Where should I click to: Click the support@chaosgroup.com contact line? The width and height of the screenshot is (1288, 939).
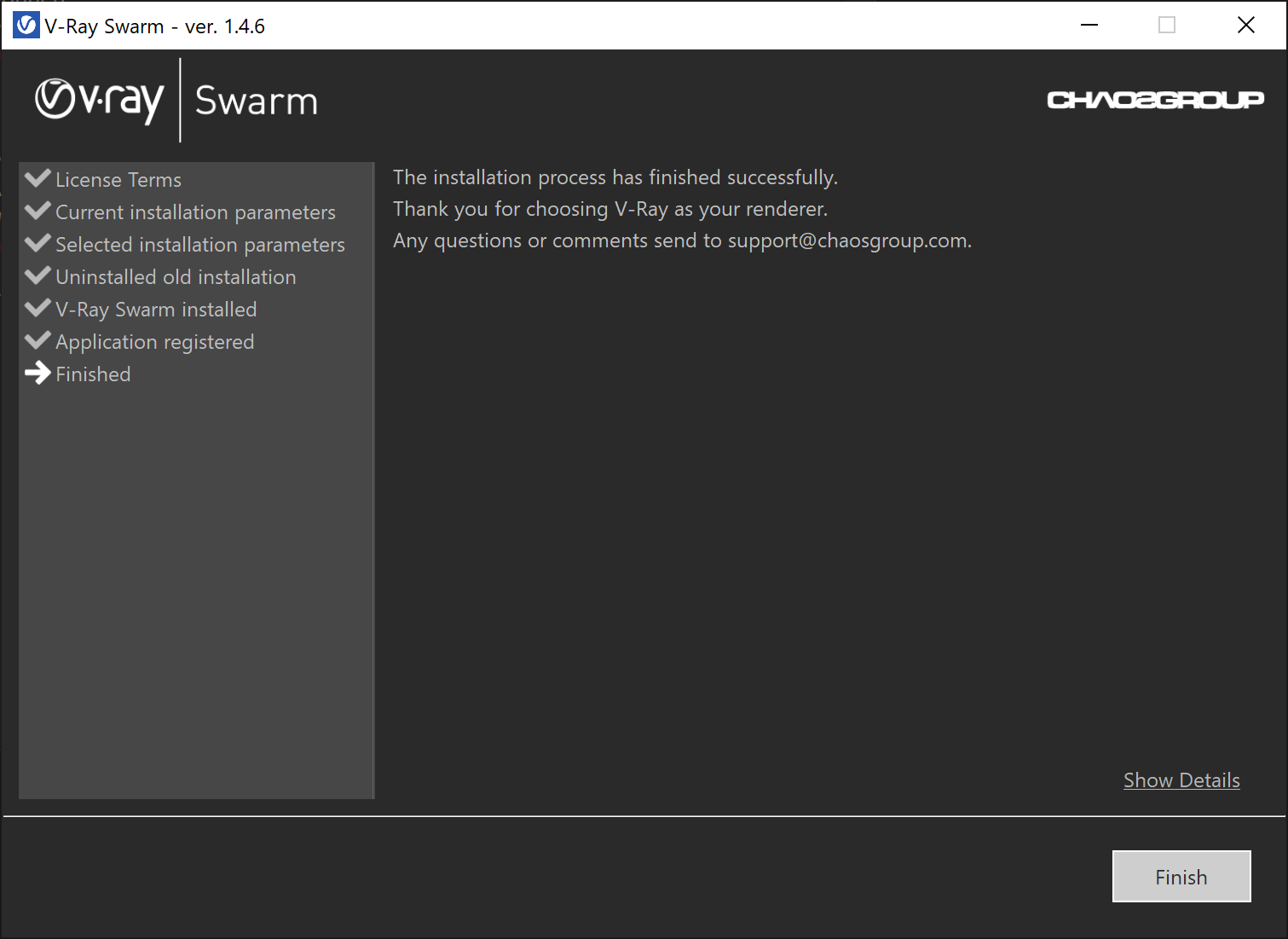click(x=682, y=241)
